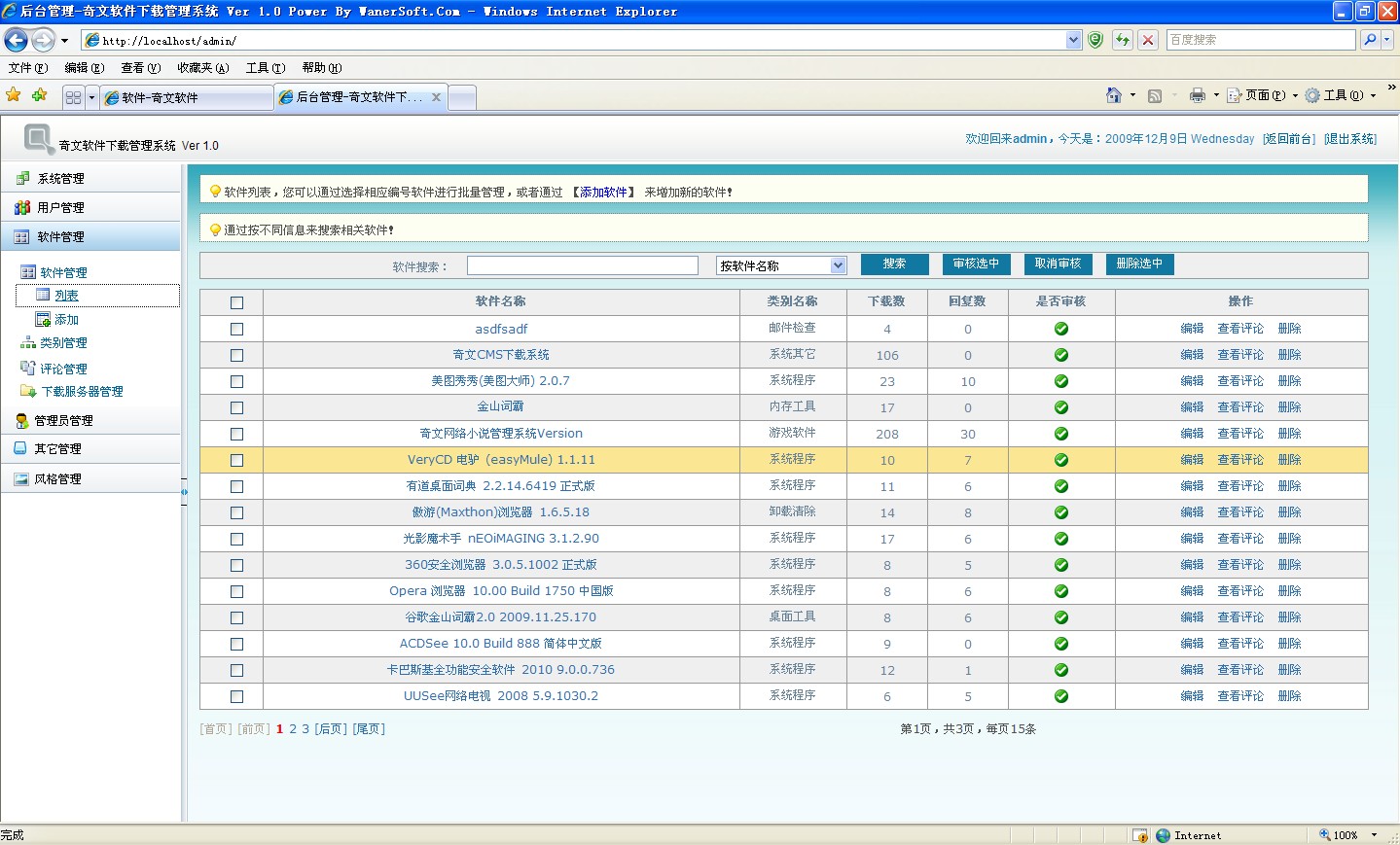Image resolution: width=1400 pixels, height=845 pixels.
Task: Switch to the 软件-奇文软件 tab
Action: pyautogui.click(x=187, y=97)
